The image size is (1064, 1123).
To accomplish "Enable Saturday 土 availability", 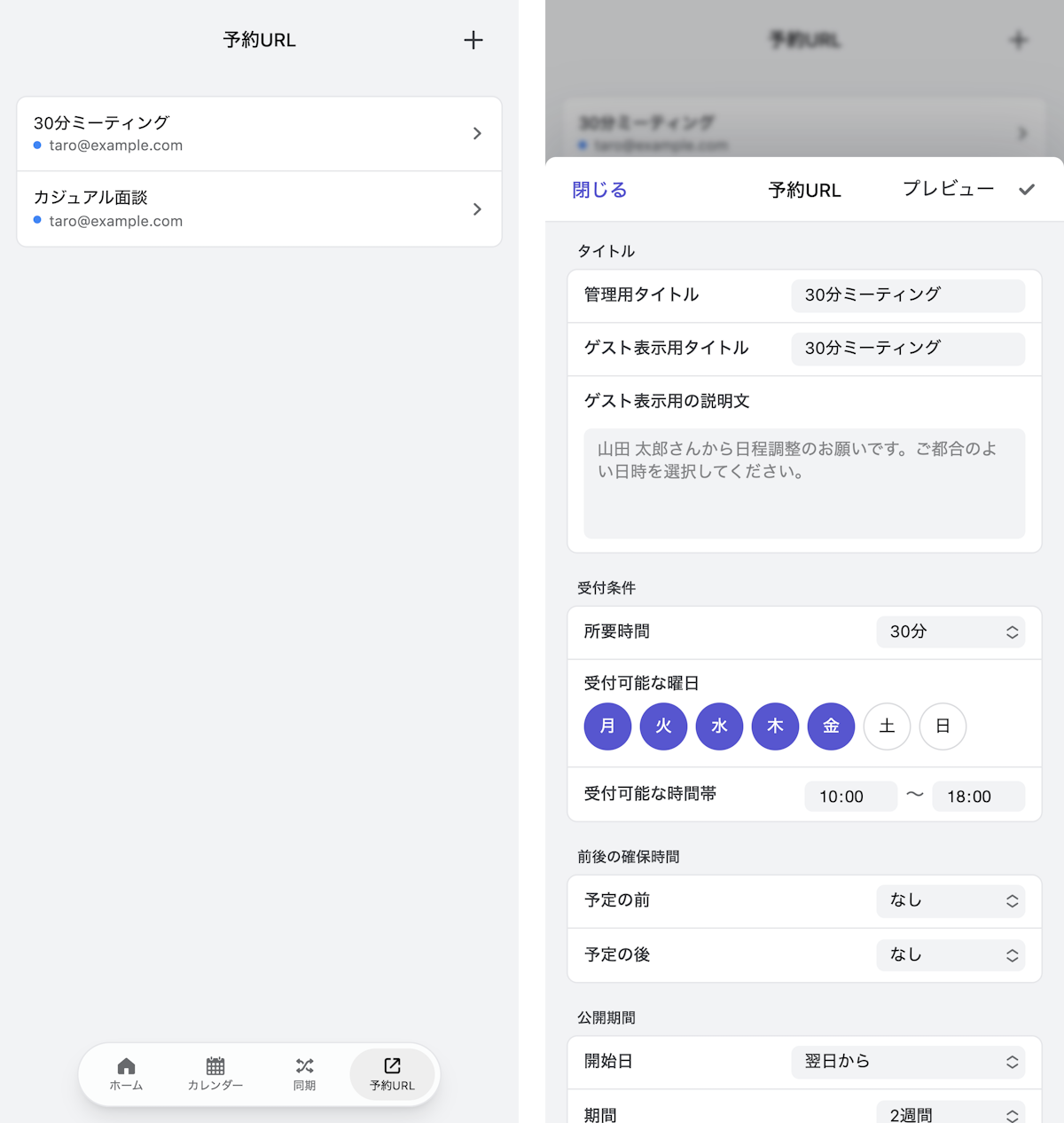I will pyautogui.click(x=887, y=726).
